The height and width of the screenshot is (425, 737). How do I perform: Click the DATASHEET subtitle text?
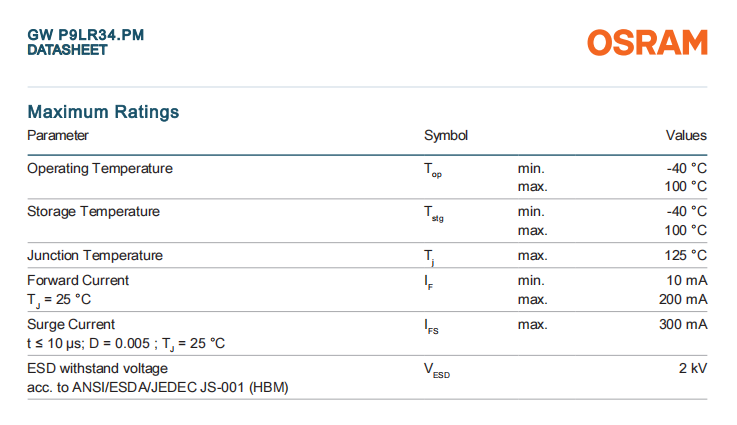(x=67, y=49)
